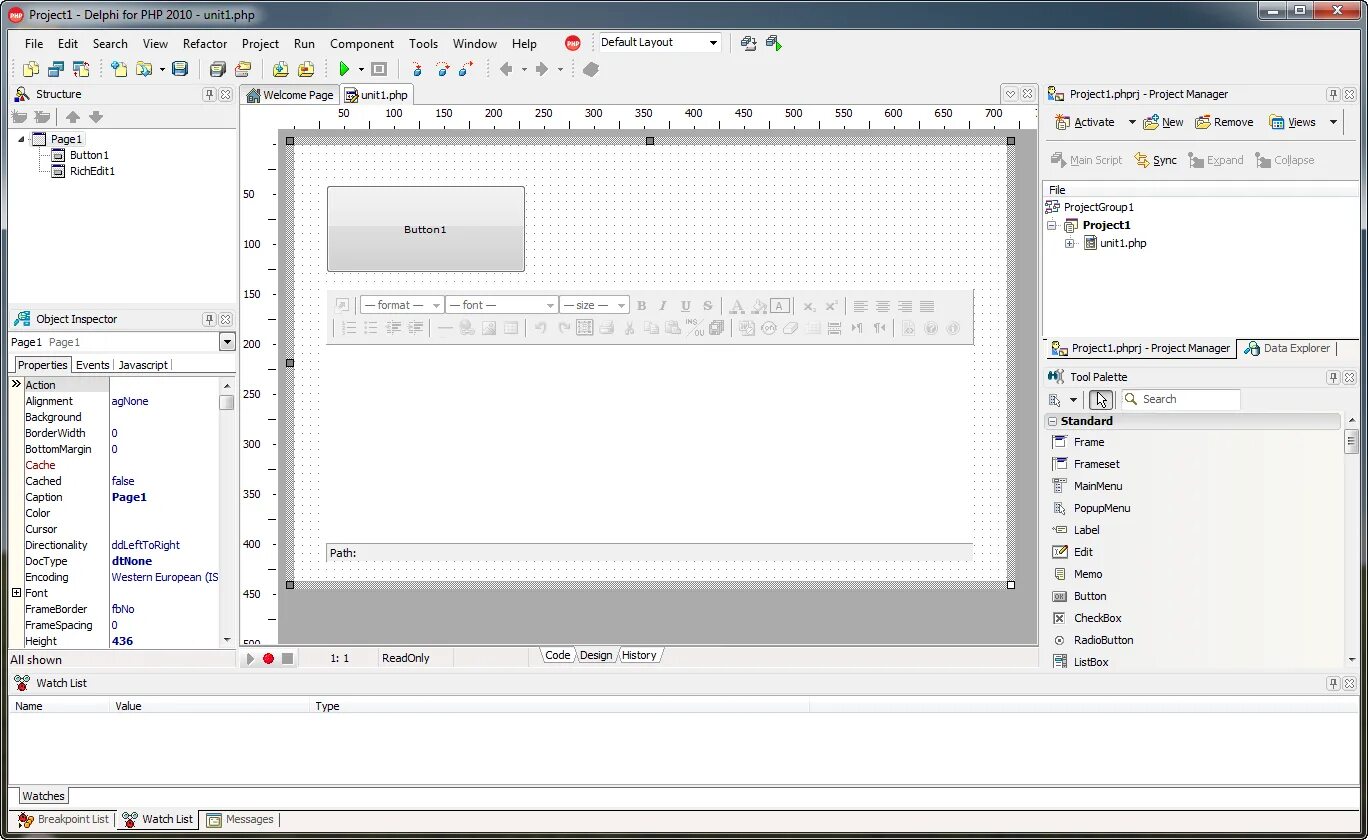Screen dimensions: 1368x840
Task: Click the Print icon in RichEdit toolbar
Action: coord(606,328)
